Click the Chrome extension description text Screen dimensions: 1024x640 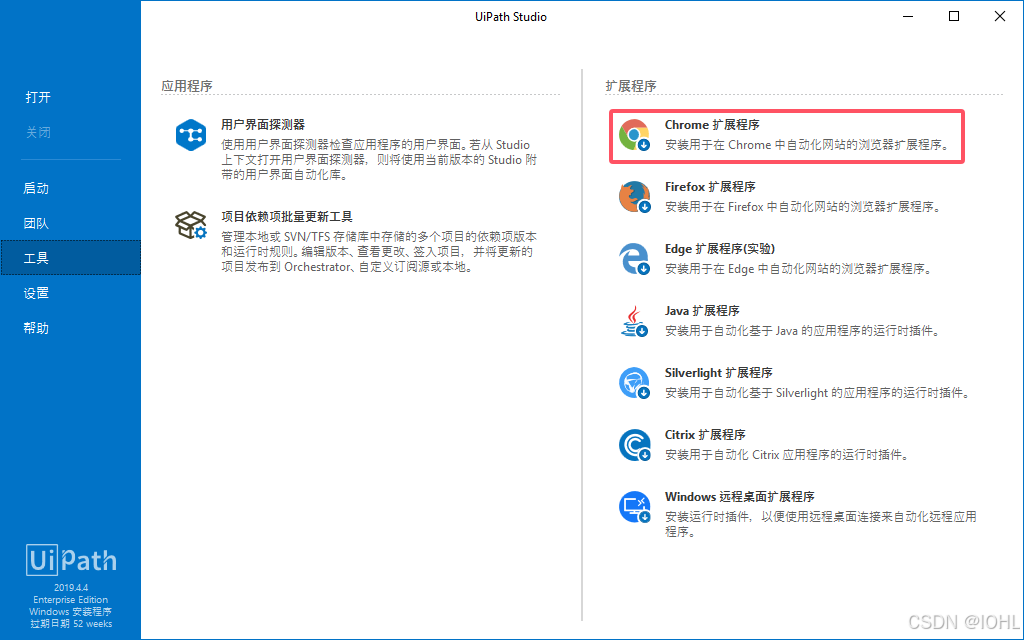807,145
